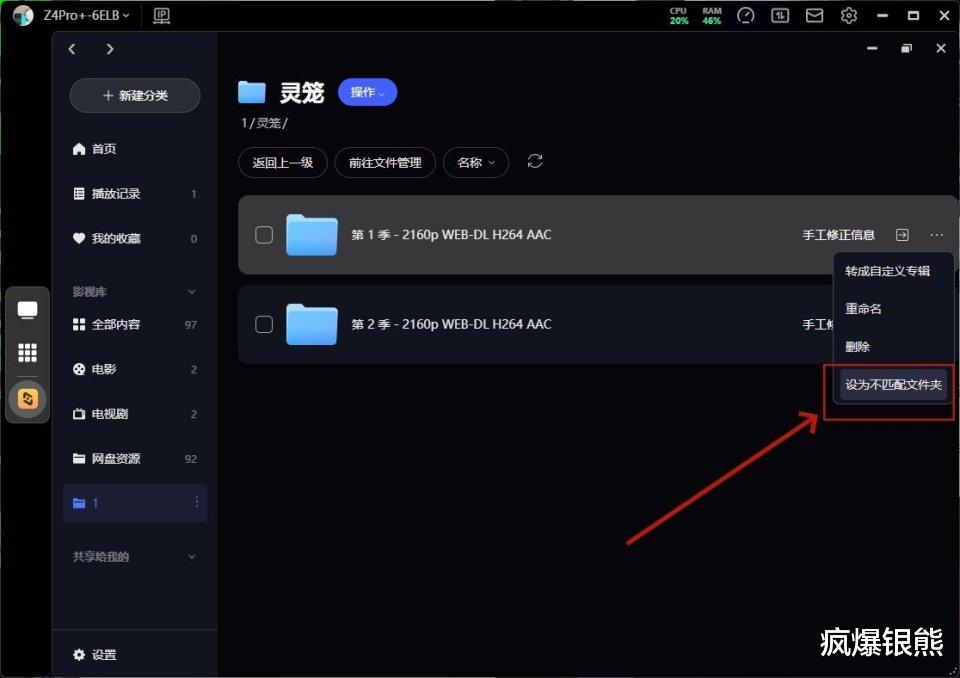960x678 pixels.
Task: Open the 名称 sort dropdown
Action: click(476, 162)
